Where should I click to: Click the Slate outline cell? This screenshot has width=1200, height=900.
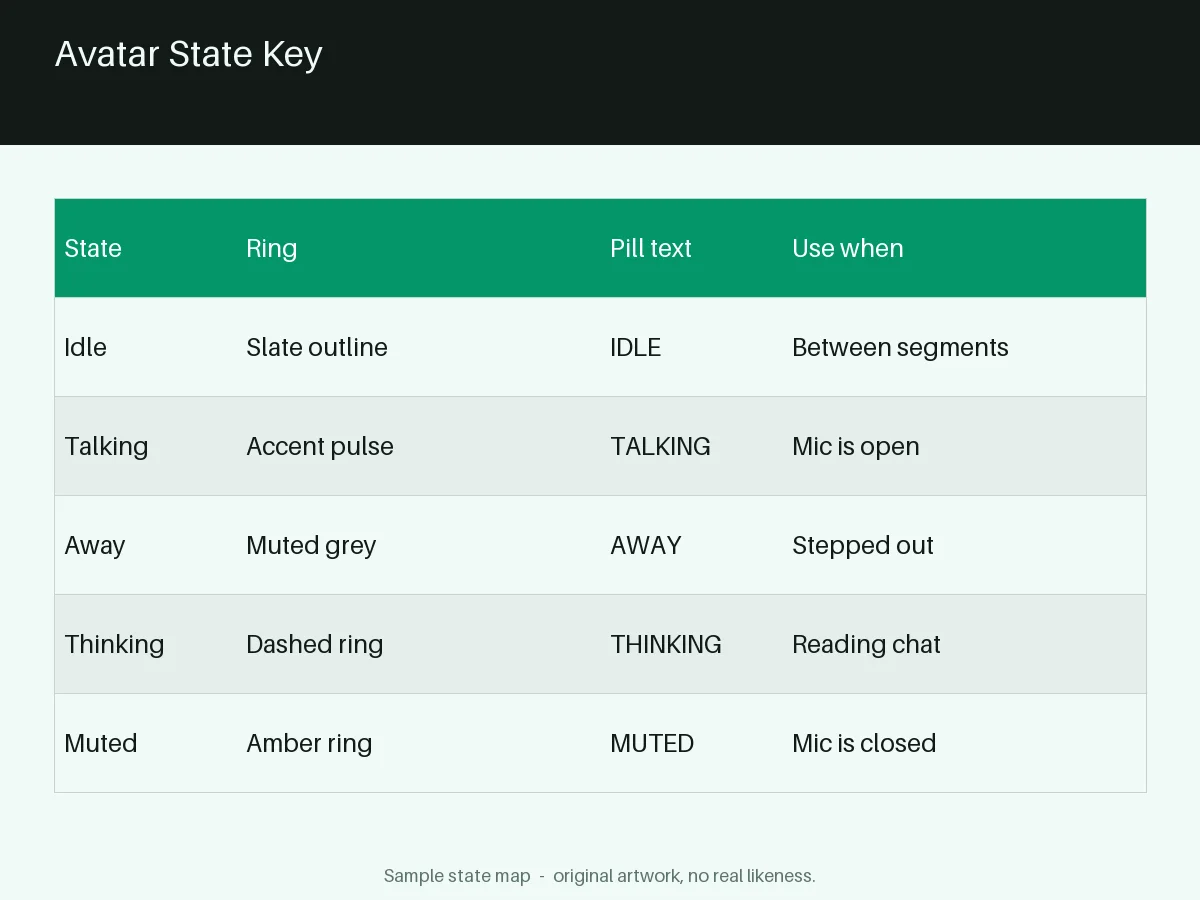pos(317,347)
